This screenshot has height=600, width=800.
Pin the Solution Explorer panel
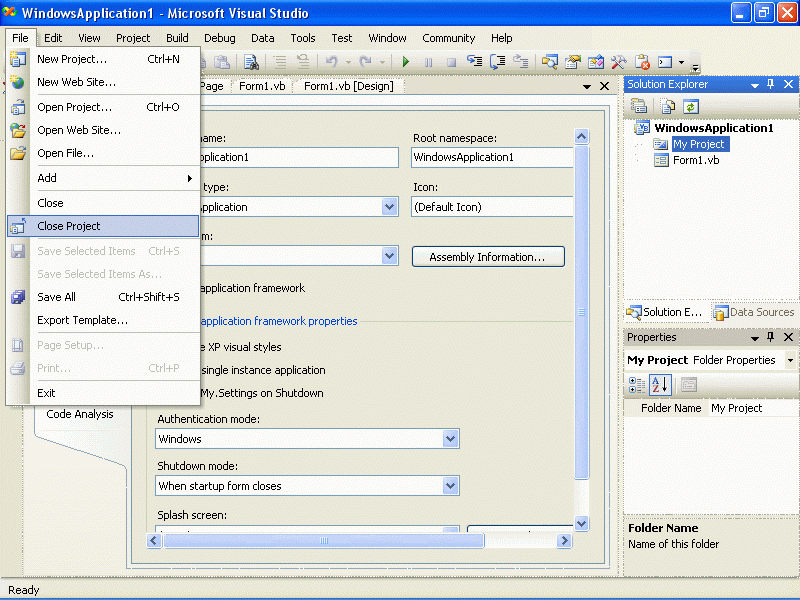pyautogui.click(x=770, y=84)
